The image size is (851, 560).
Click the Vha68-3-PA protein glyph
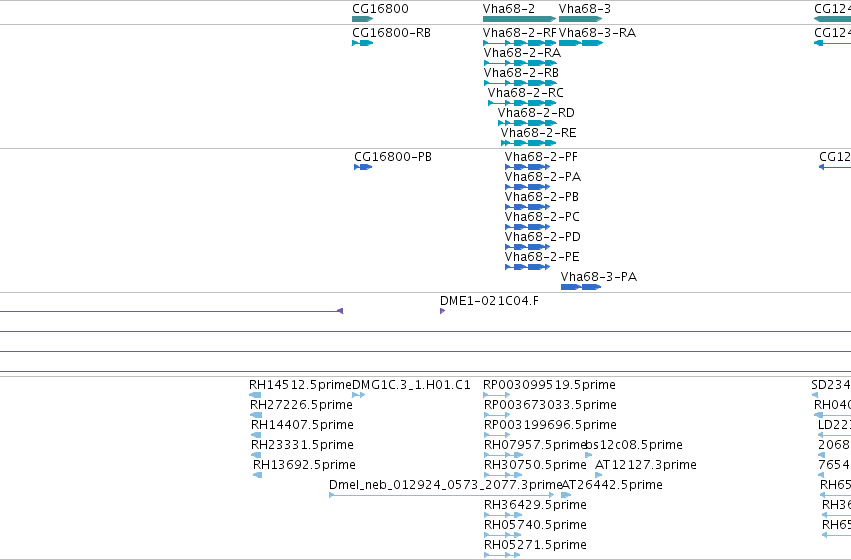(x=581, y=287)
